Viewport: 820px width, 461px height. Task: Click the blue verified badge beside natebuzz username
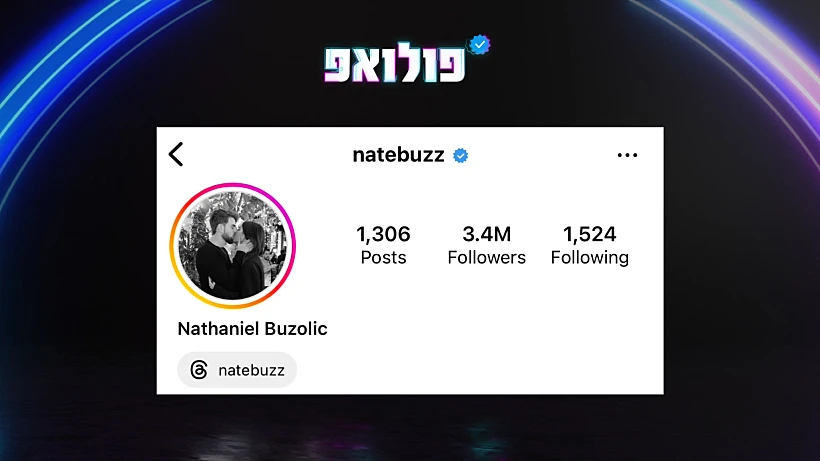[460, 155]
